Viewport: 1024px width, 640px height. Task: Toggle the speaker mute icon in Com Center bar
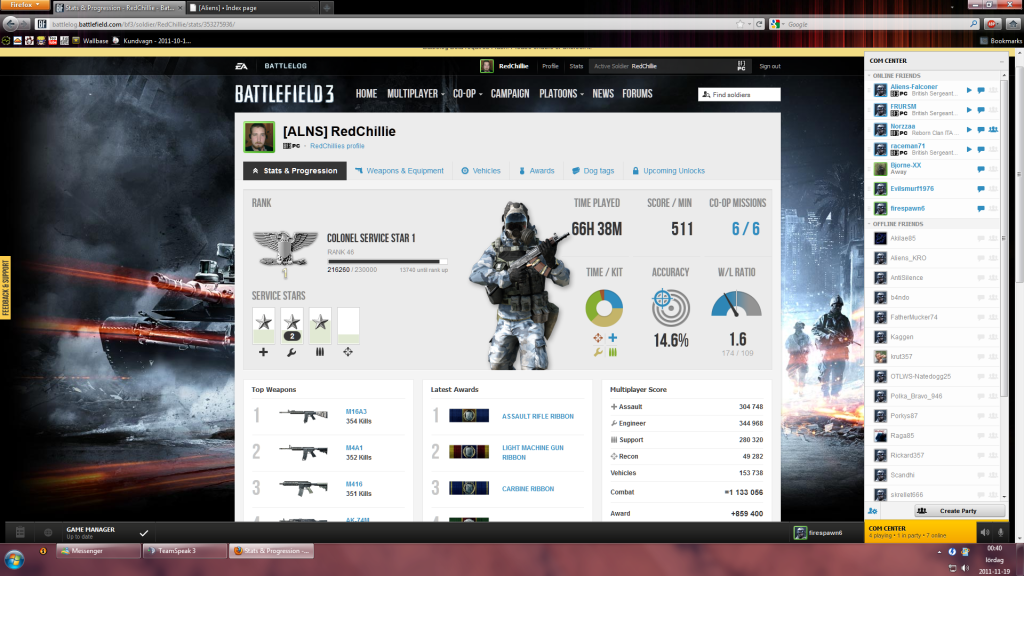(x=985, y=532)
